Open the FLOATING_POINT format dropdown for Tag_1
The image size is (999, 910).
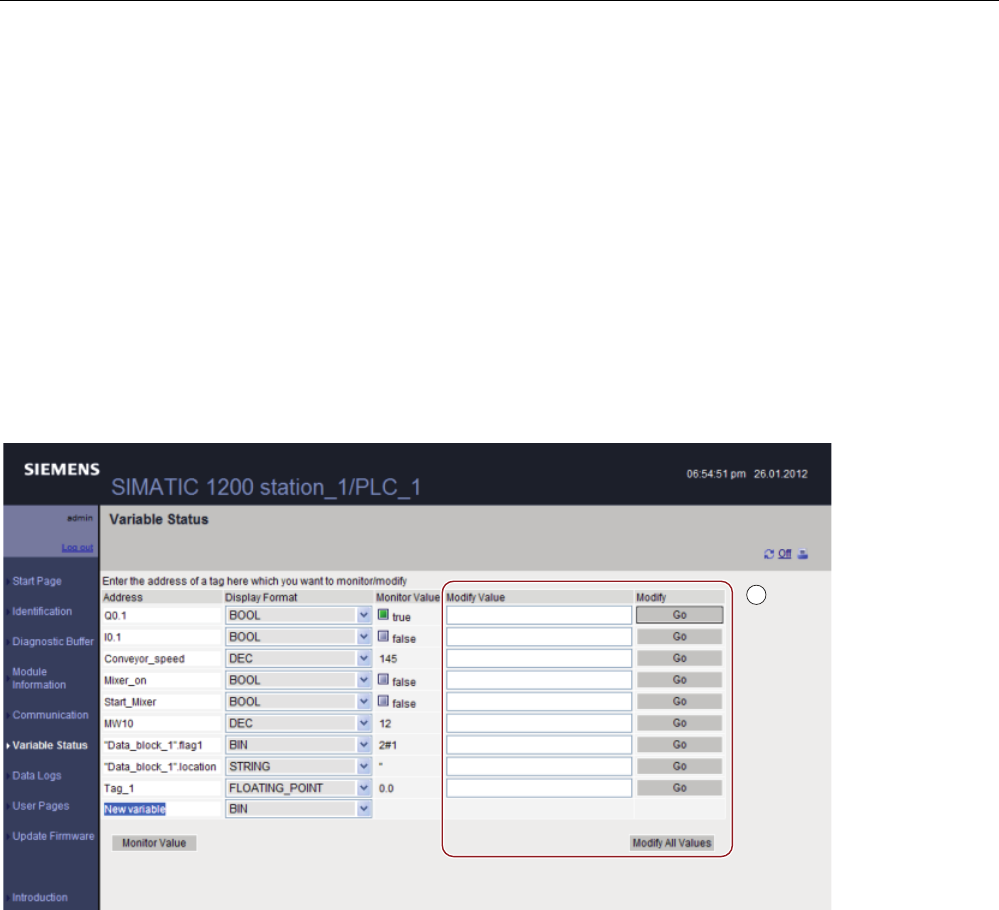click(x=298, y=788)
